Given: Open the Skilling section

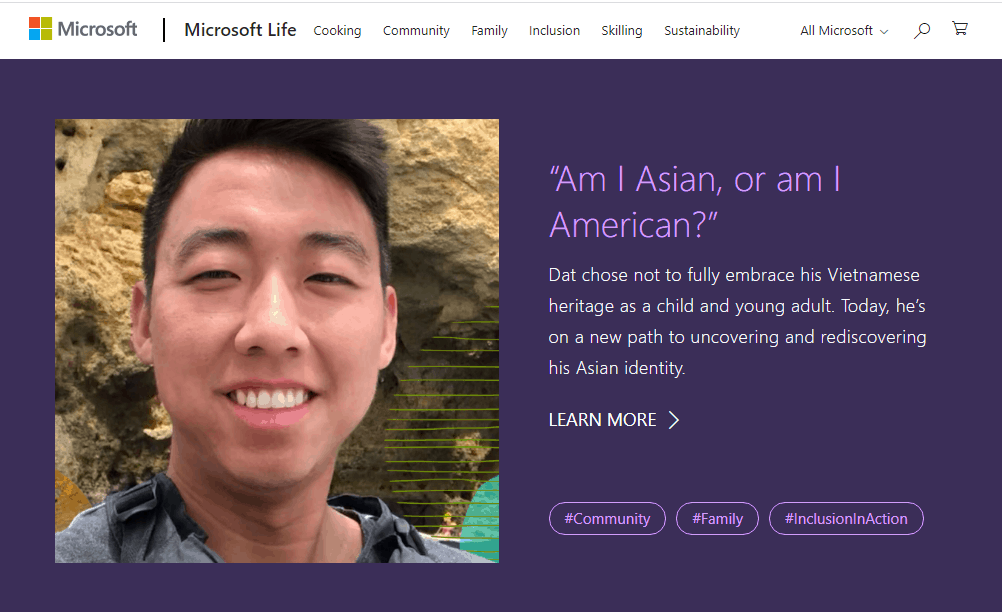Looking at the screenshot, I should point(621,31).
